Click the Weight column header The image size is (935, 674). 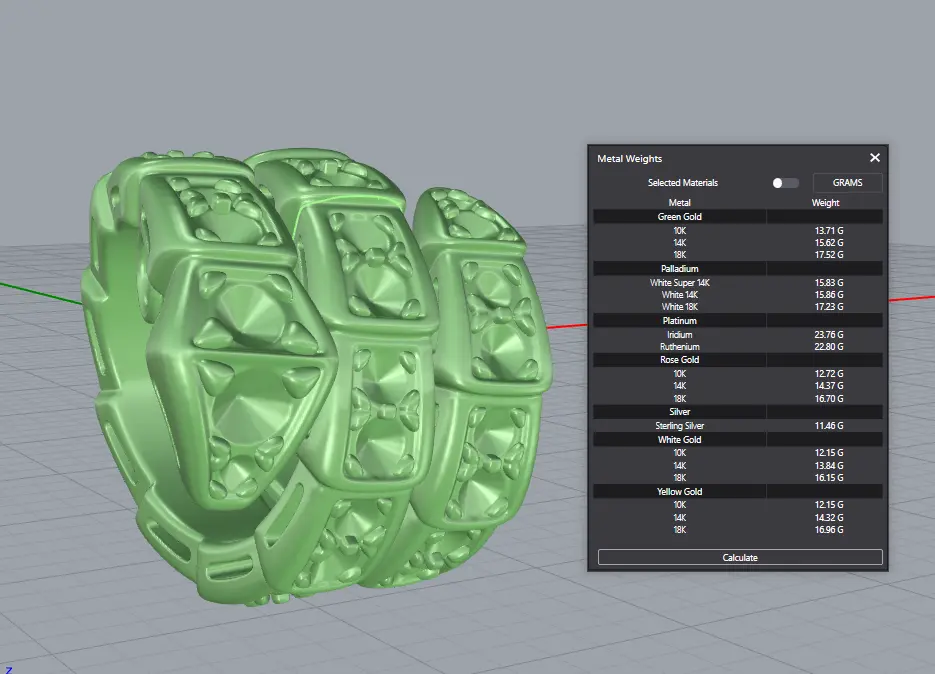pos(825,203)
